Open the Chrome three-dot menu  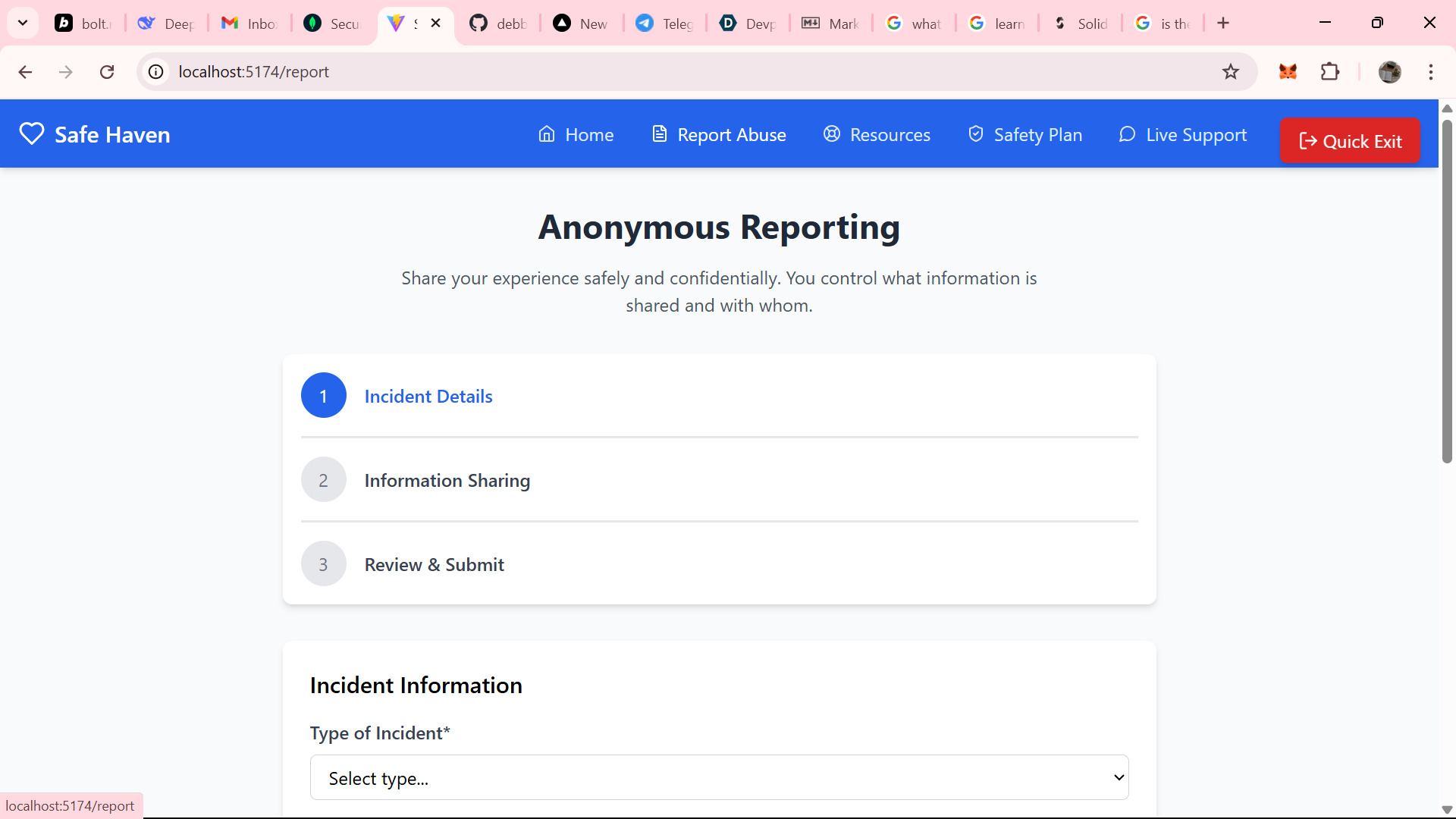click(x=1430, y=72)
